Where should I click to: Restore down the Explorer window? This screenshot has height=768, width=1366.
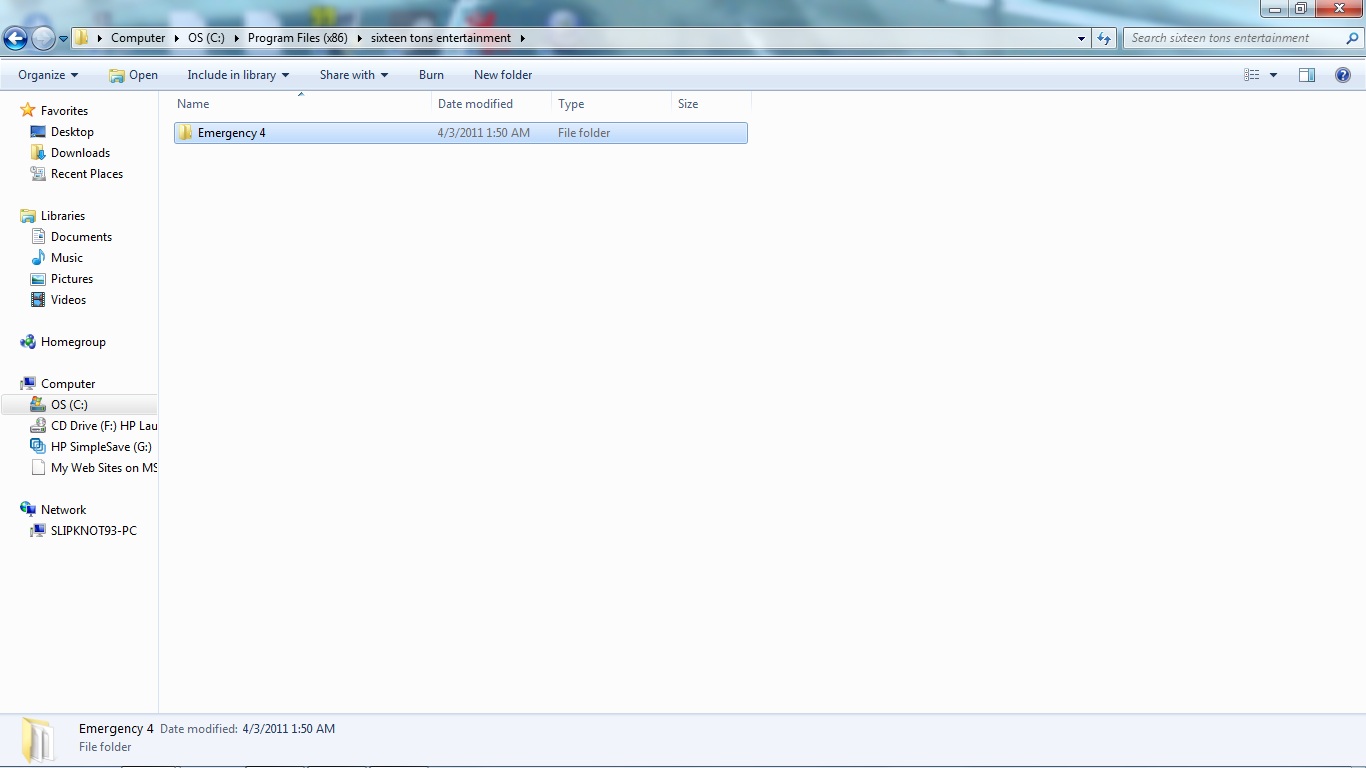point(1301,9)
